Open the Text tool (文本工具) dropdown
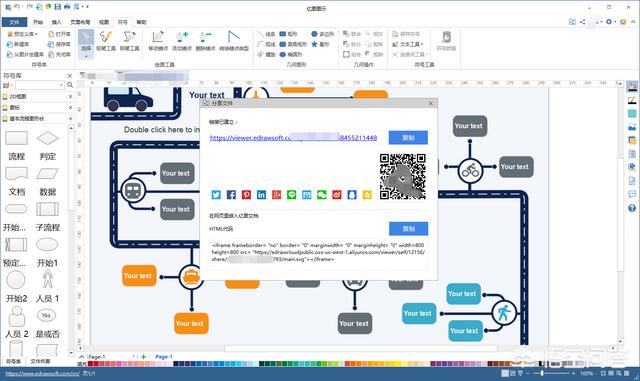The height and width of the screenshot is (381, 640). (408, 44)
